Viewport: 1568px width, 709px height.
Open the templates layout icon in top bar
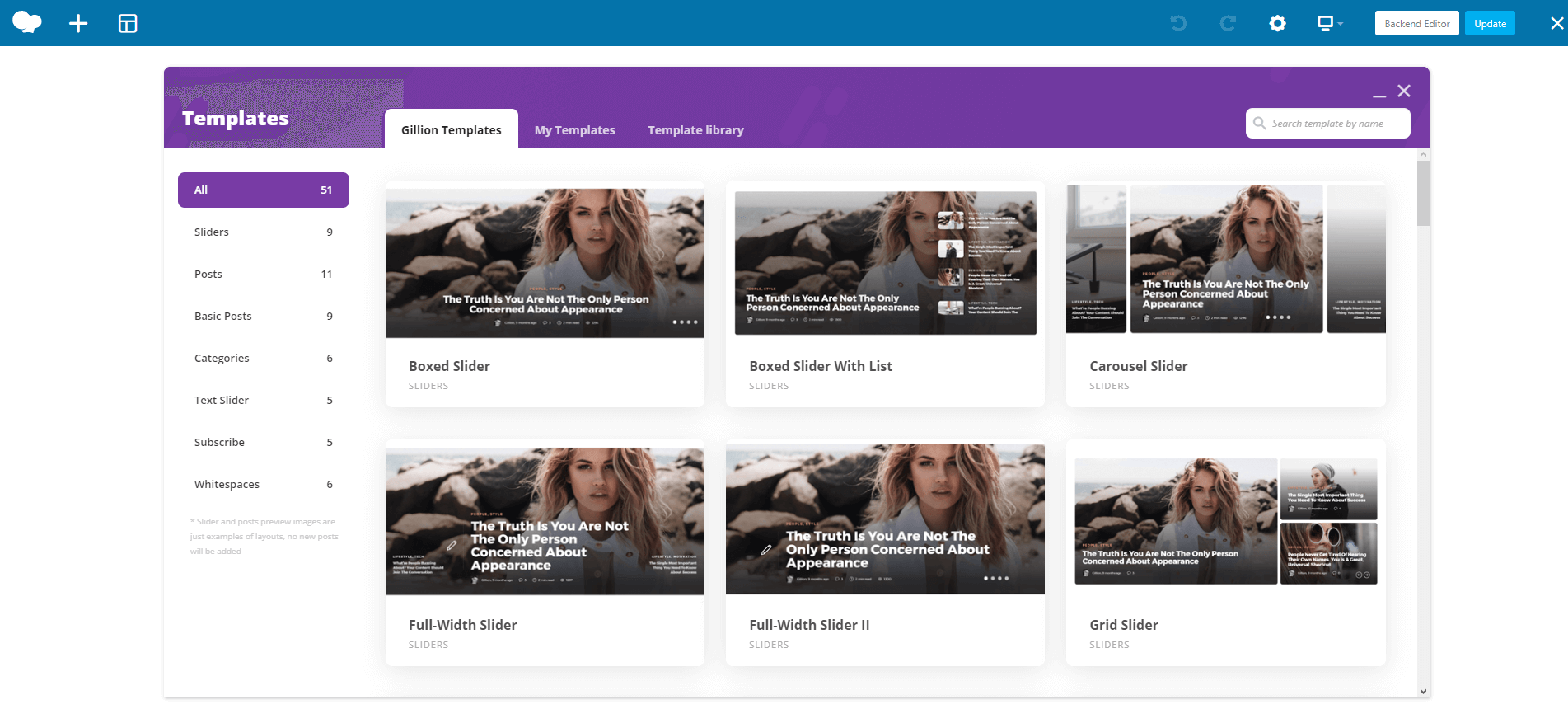coord(128,23)
